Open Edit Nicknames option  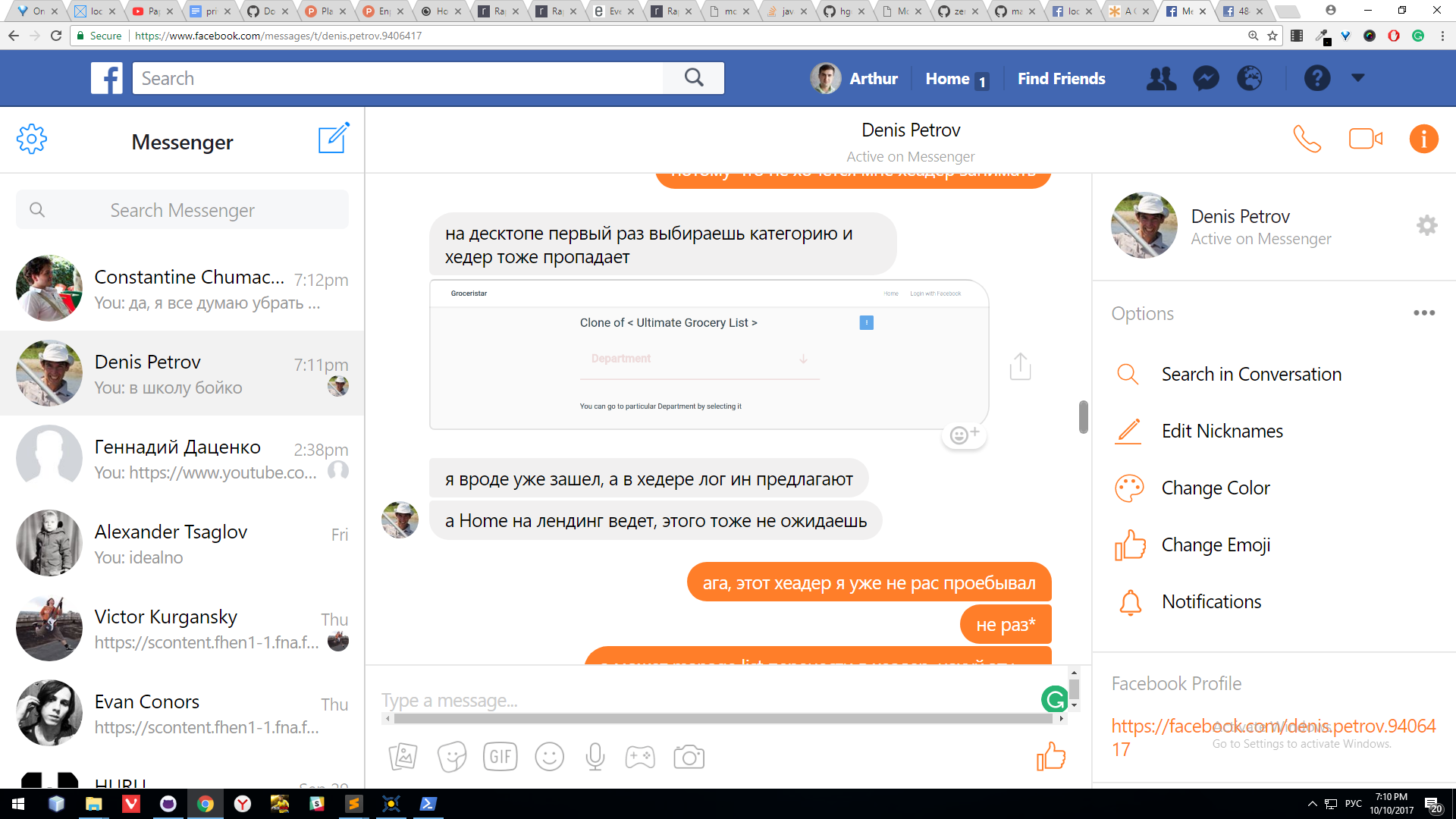click(x=1222, y=431)
